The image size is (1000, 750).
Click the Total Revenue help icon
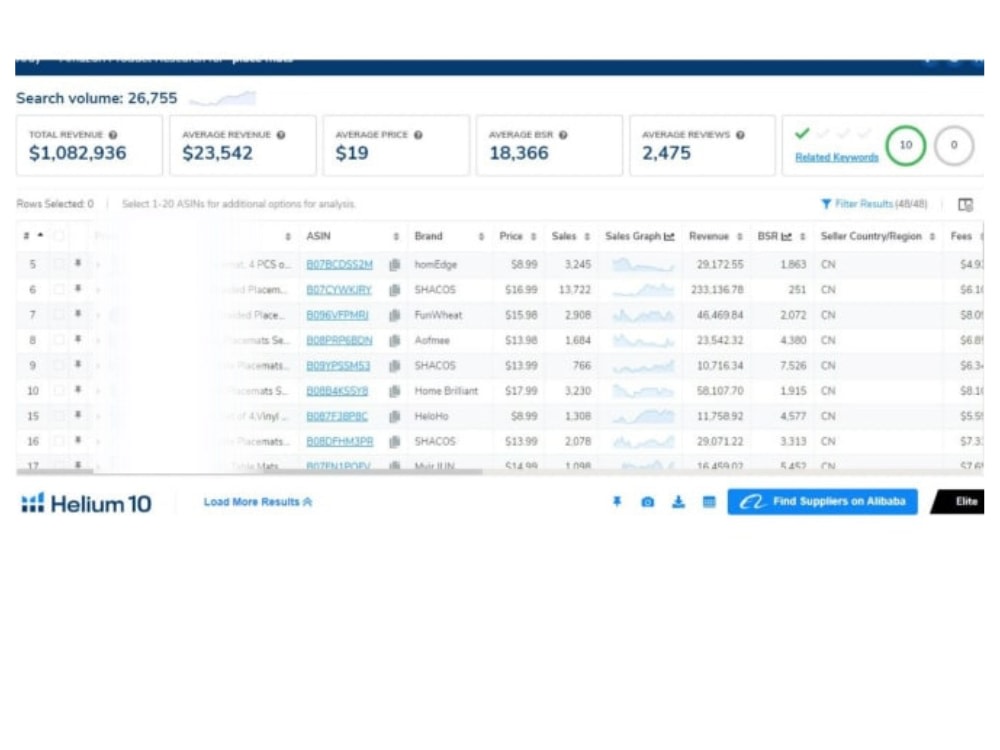(113, 135)
